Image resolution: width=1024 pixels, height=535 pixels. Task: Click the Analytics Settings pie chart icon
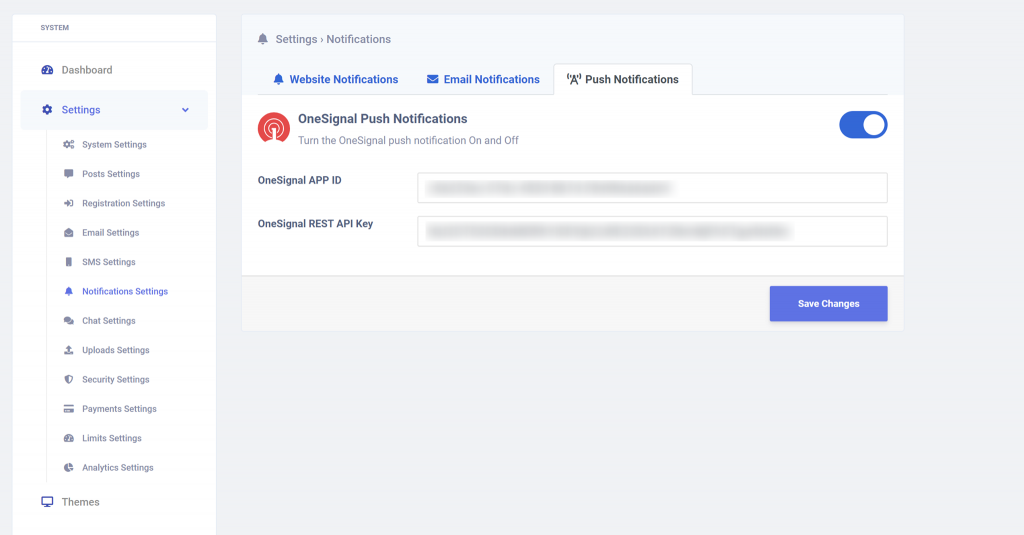[69, 468]
